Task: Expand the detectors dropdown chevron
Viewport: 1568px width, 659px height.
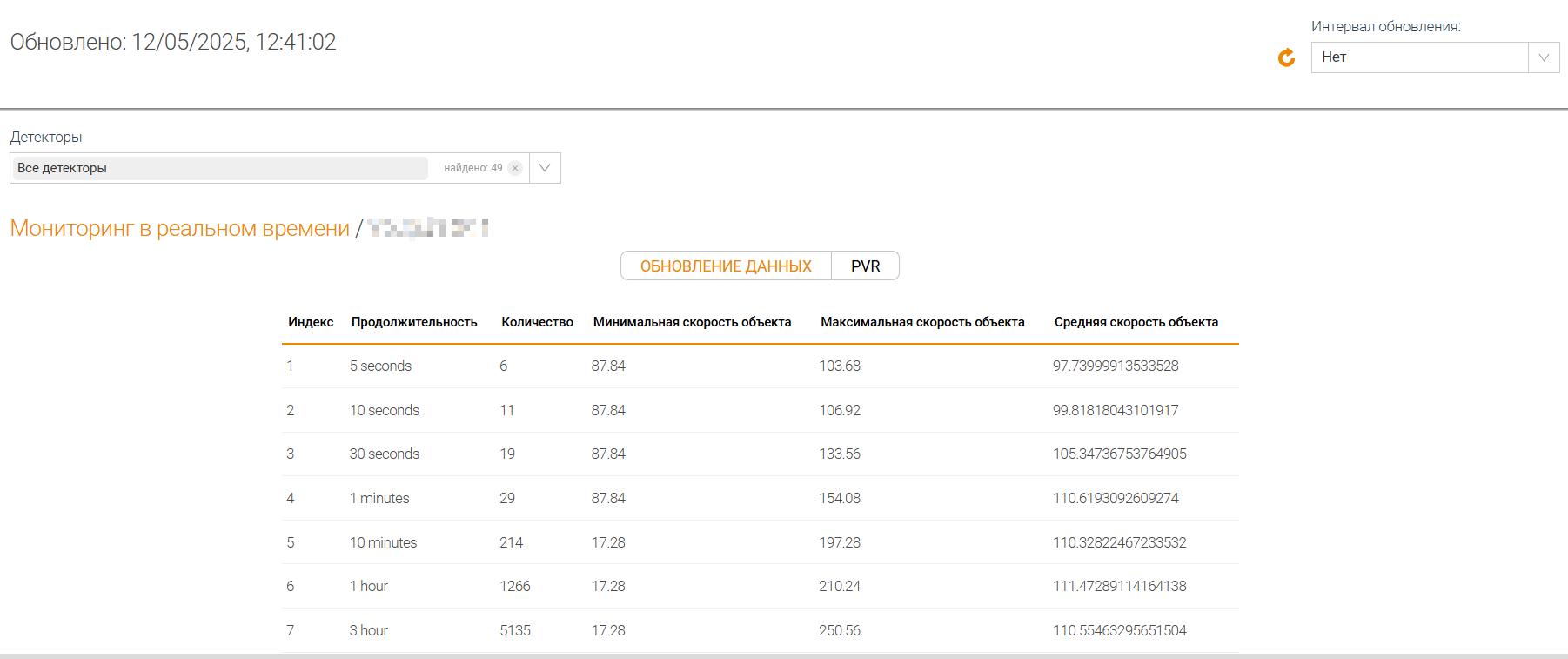Action: [x=545, y=168]
